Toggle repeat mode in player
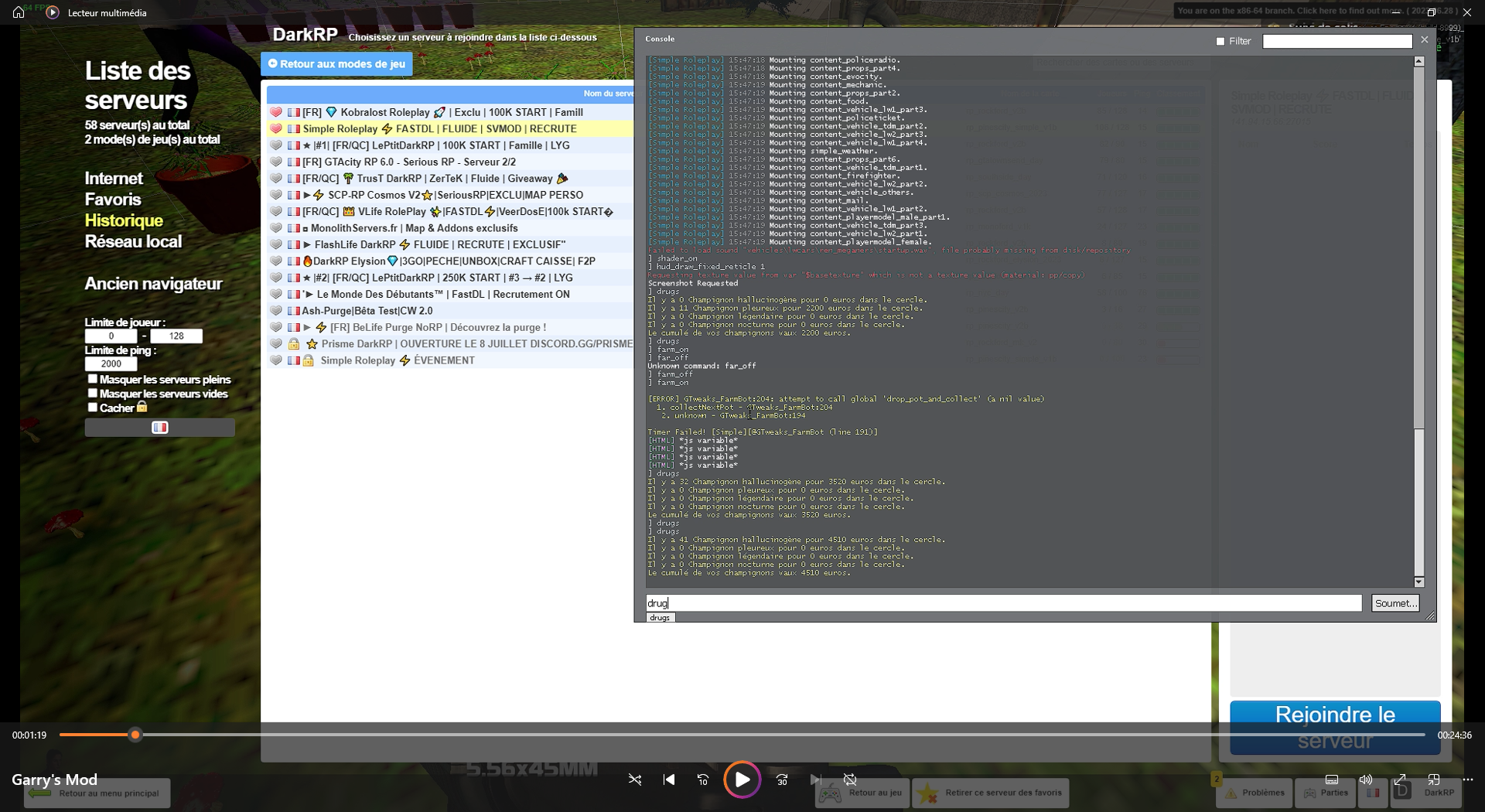Screen dimensions: 1485x812 pos(850,780)
